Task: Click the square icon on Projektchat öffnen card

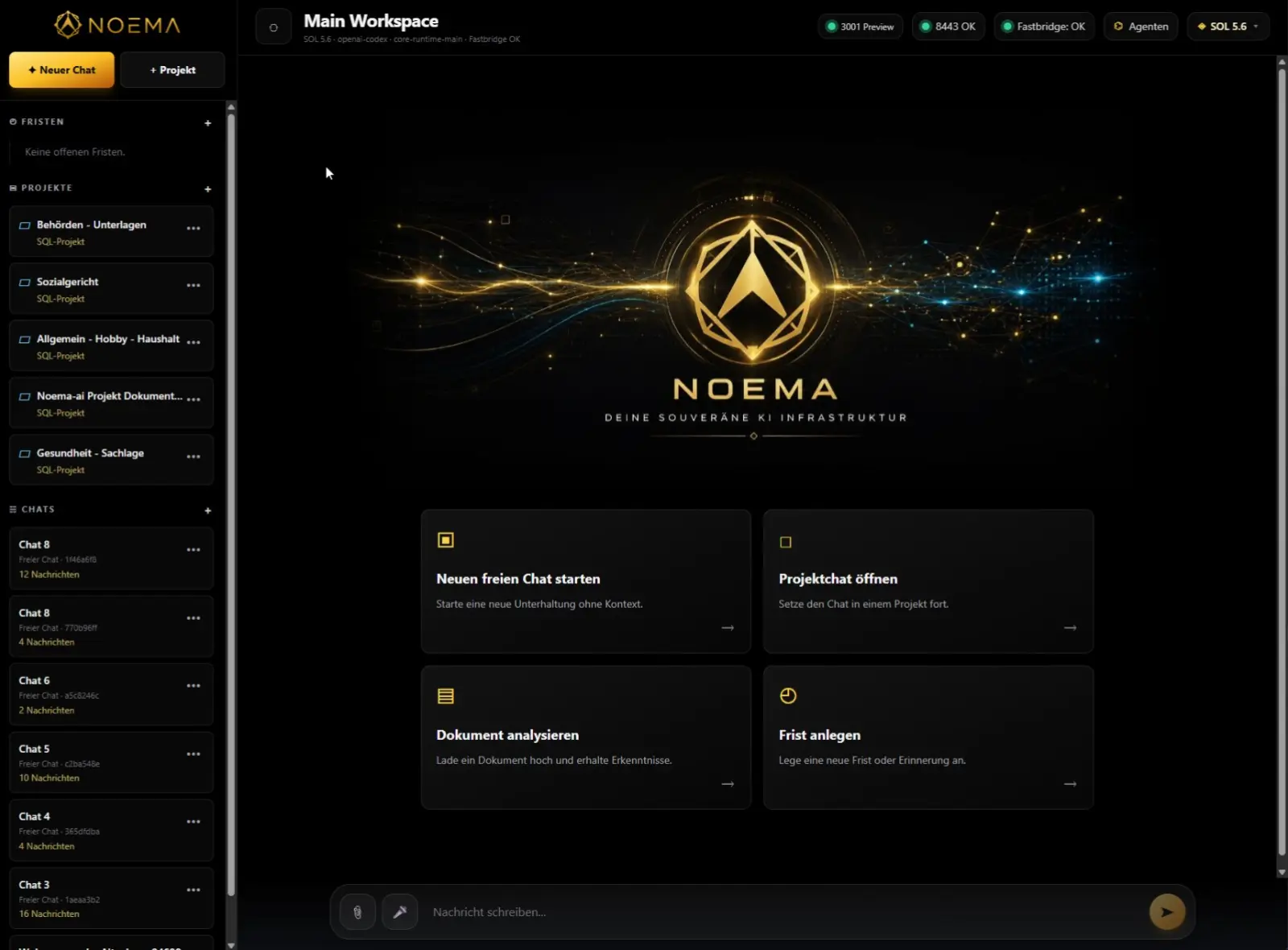Action: (x=786, y=543)
